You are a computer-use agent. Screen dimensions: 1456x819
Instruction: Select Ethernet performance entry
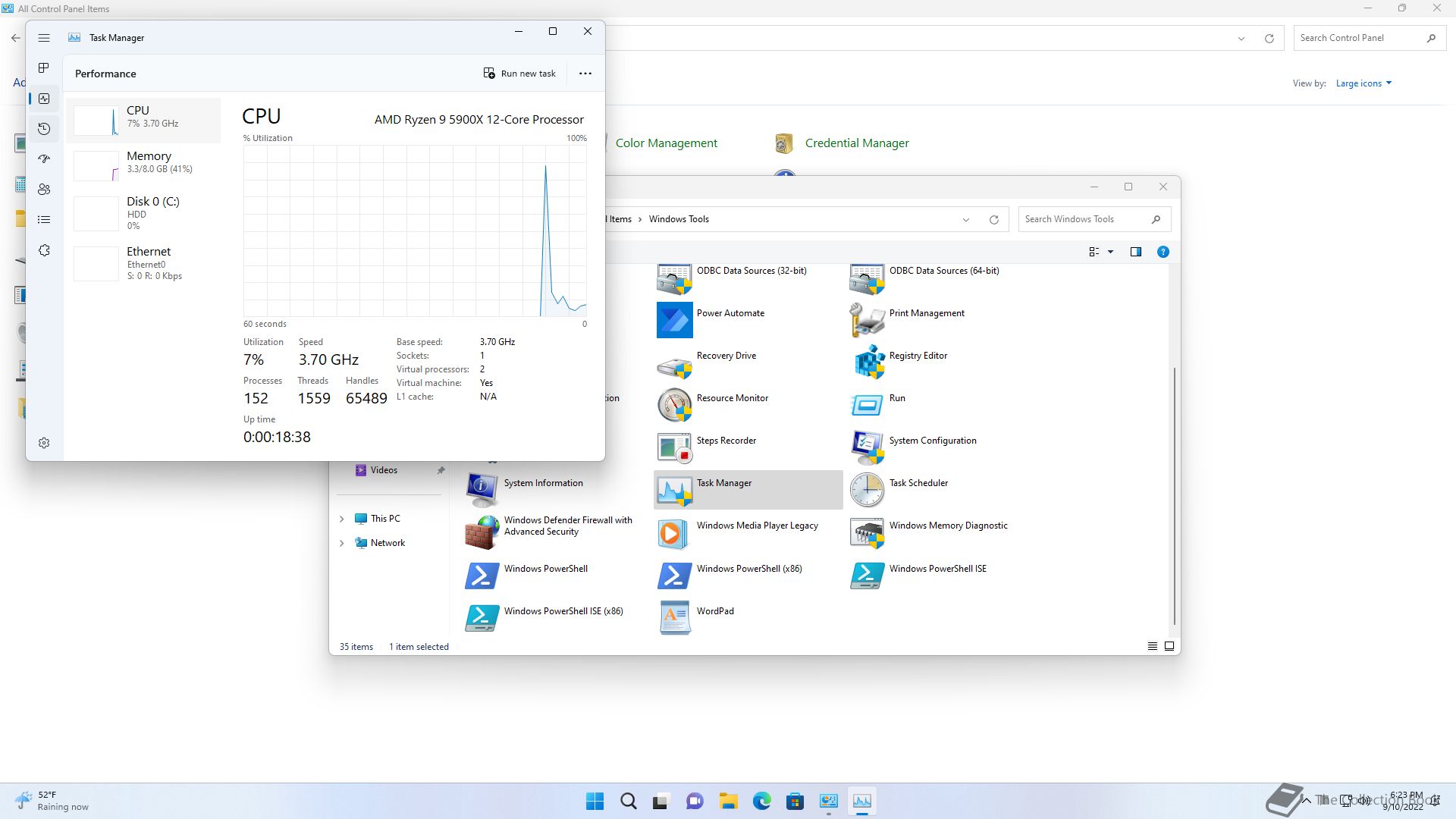coord(143,263)
